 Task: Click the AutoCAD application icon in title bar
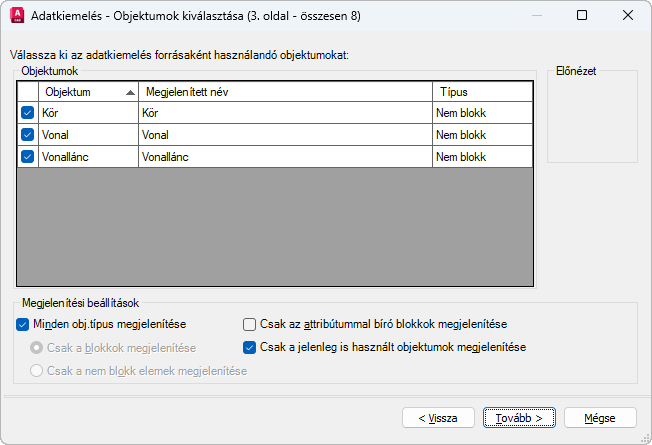coord(16,15)
